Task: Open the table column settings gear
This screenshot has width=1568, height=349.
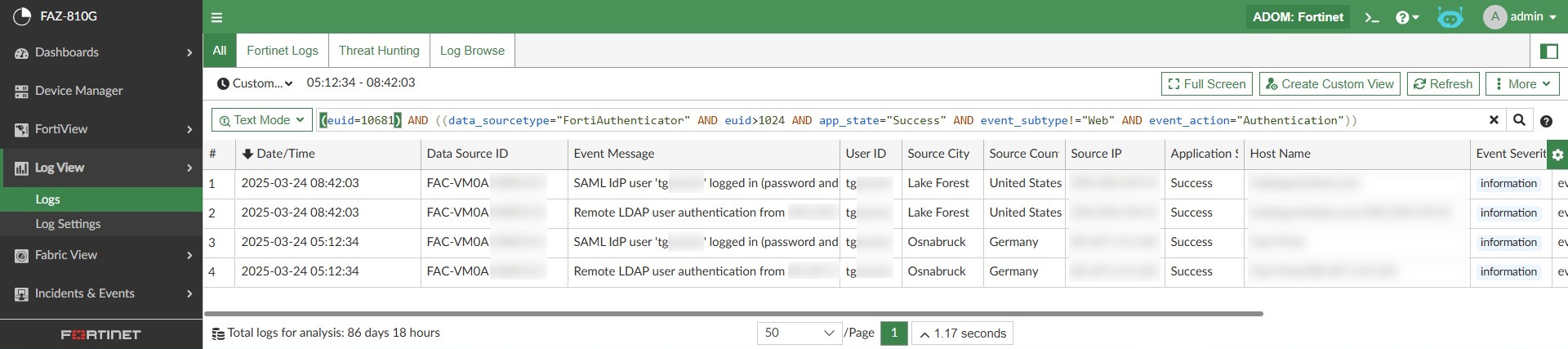Action: [1557, 154]
